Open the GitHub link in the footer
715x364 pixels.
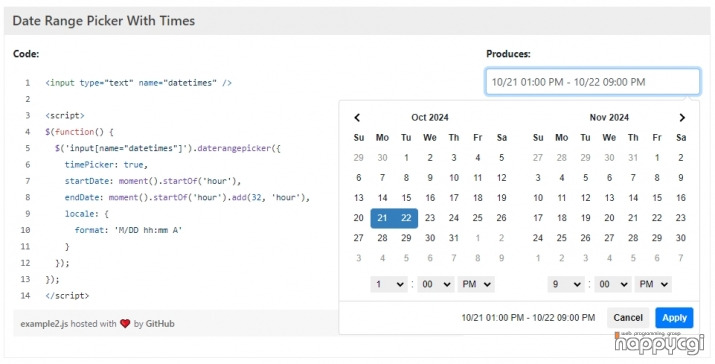coord(160,324)
